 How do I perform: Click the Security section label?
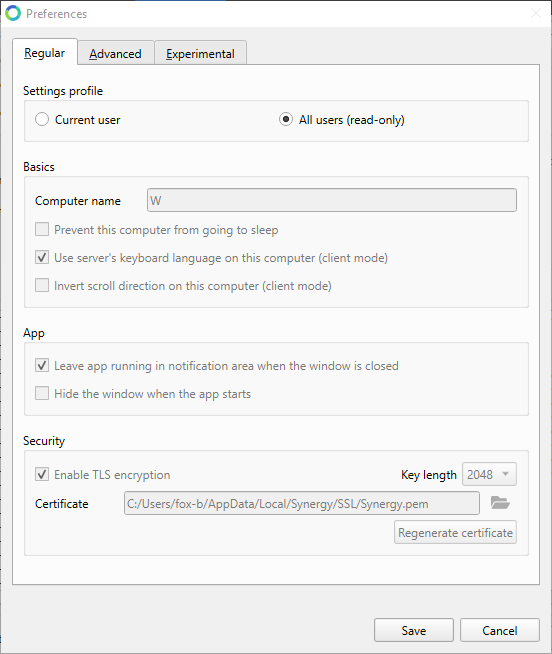(x=44, y=441)
